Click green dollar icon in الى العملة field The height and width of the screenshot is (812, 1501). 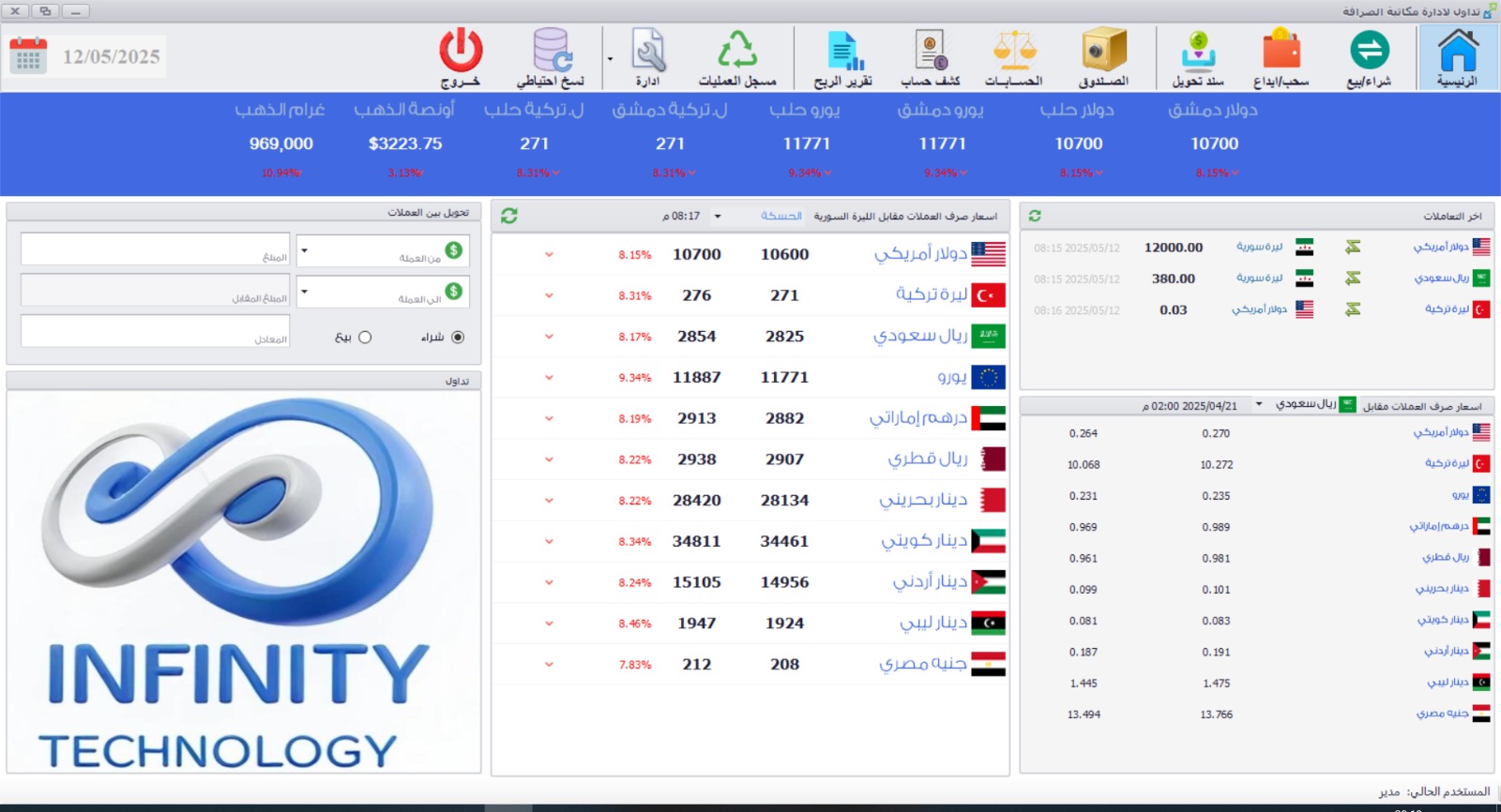tap(454, 291)
